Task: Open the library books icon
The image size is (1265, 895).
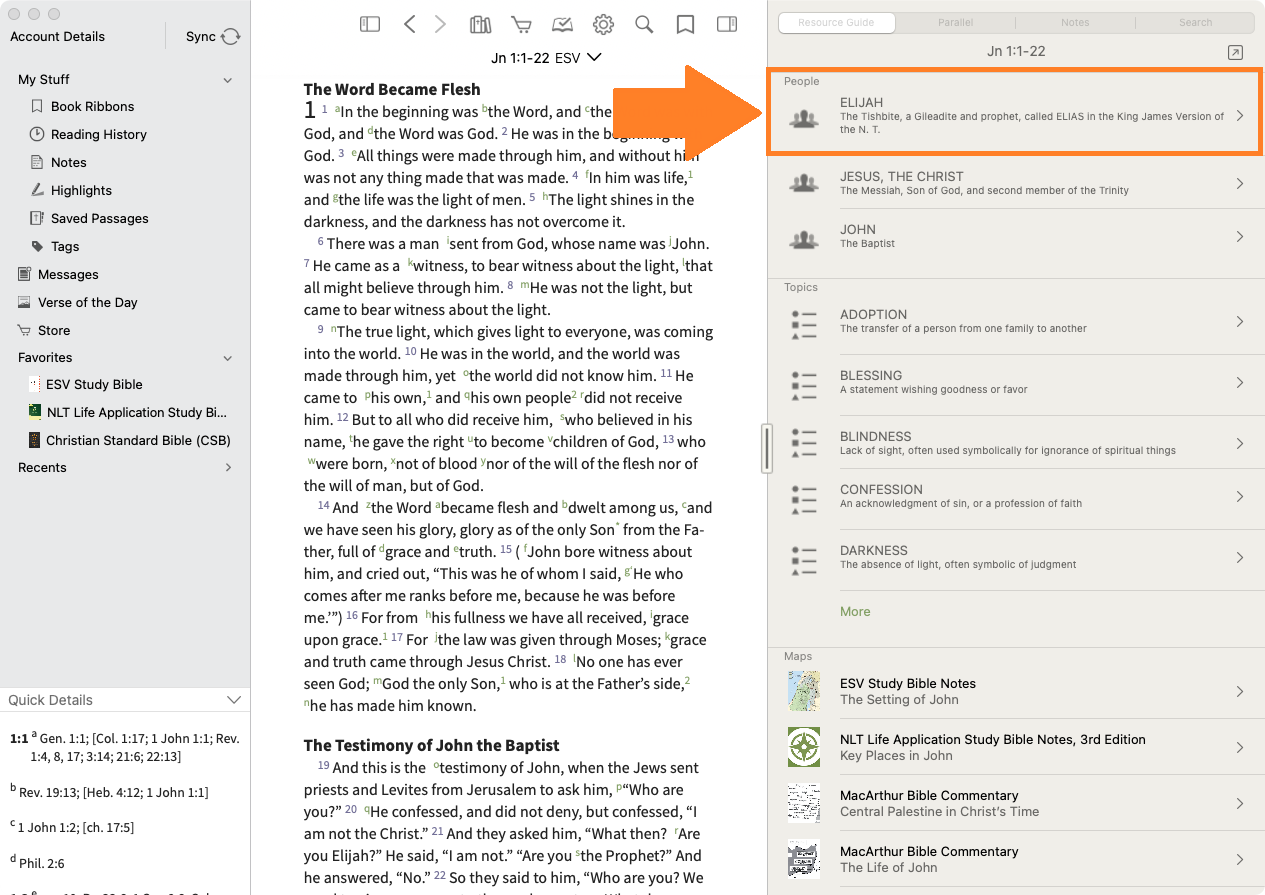Action: (x=481, y=25)
